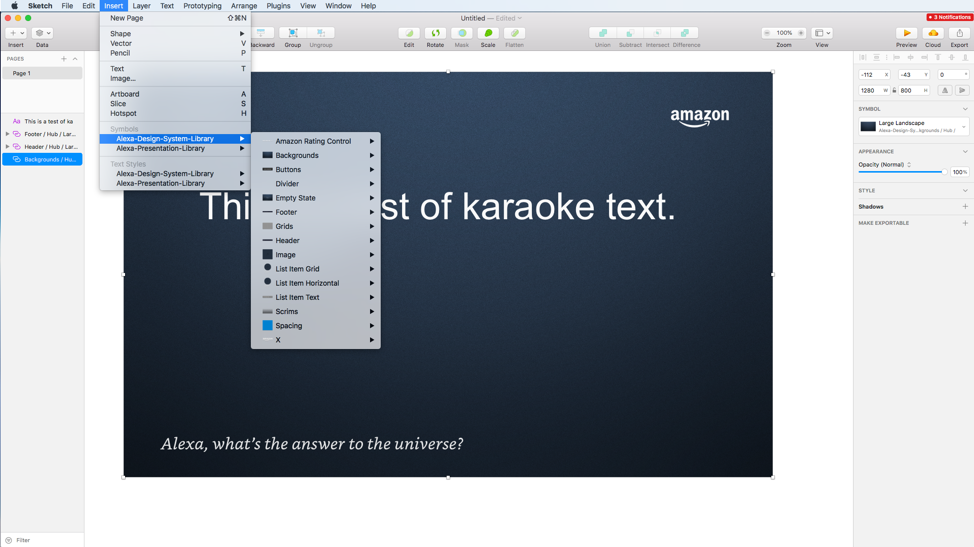The image size is (974, 547).
Task: Click the Export toolbar icon
Action: (960, 33)
